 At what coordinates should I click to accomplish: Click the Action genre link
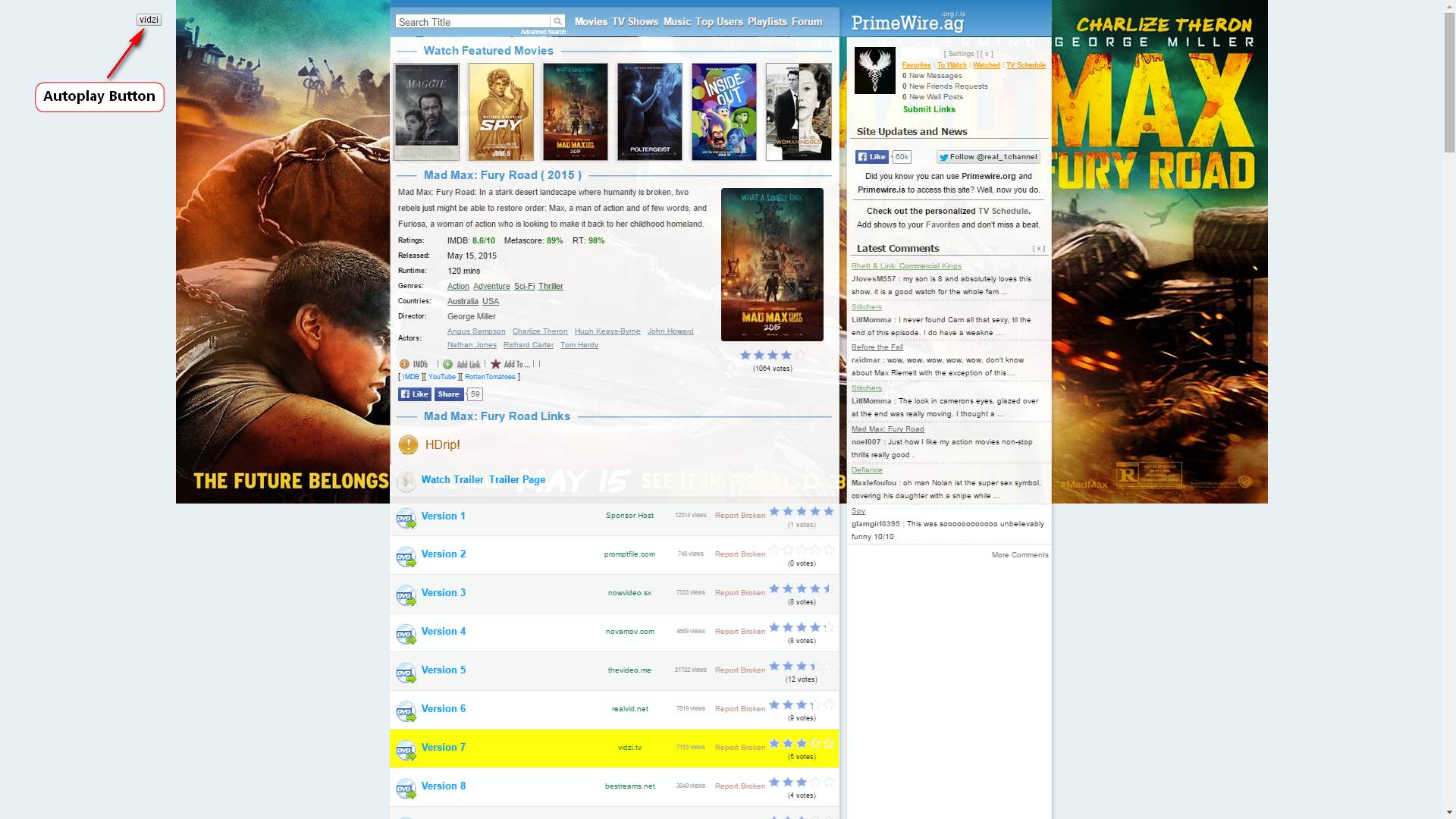458,286
